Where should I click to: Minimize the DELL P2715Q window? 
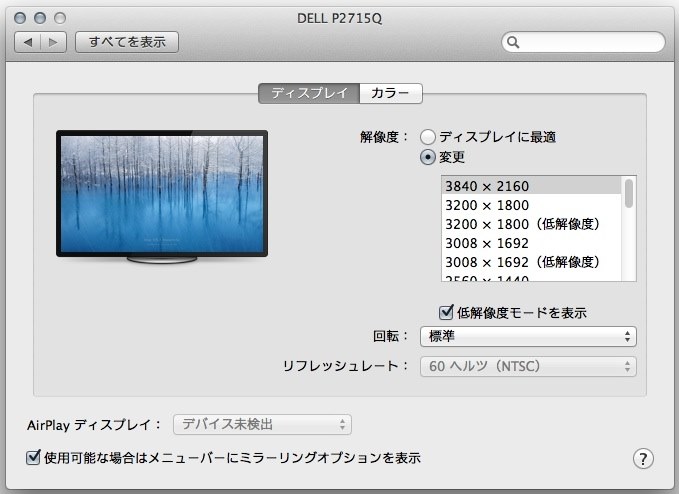40,18
